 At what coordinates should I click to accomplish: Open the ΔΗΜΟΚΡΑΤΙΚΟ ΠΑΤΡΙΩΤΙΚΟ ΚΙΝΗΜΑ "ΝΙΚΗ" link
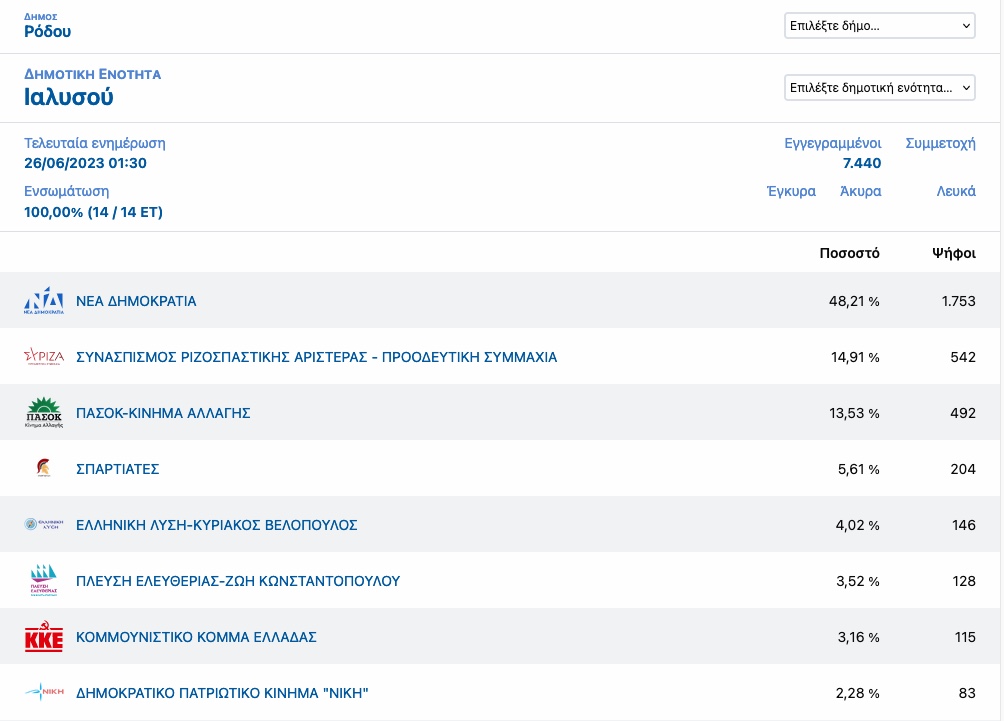point(222,693)
